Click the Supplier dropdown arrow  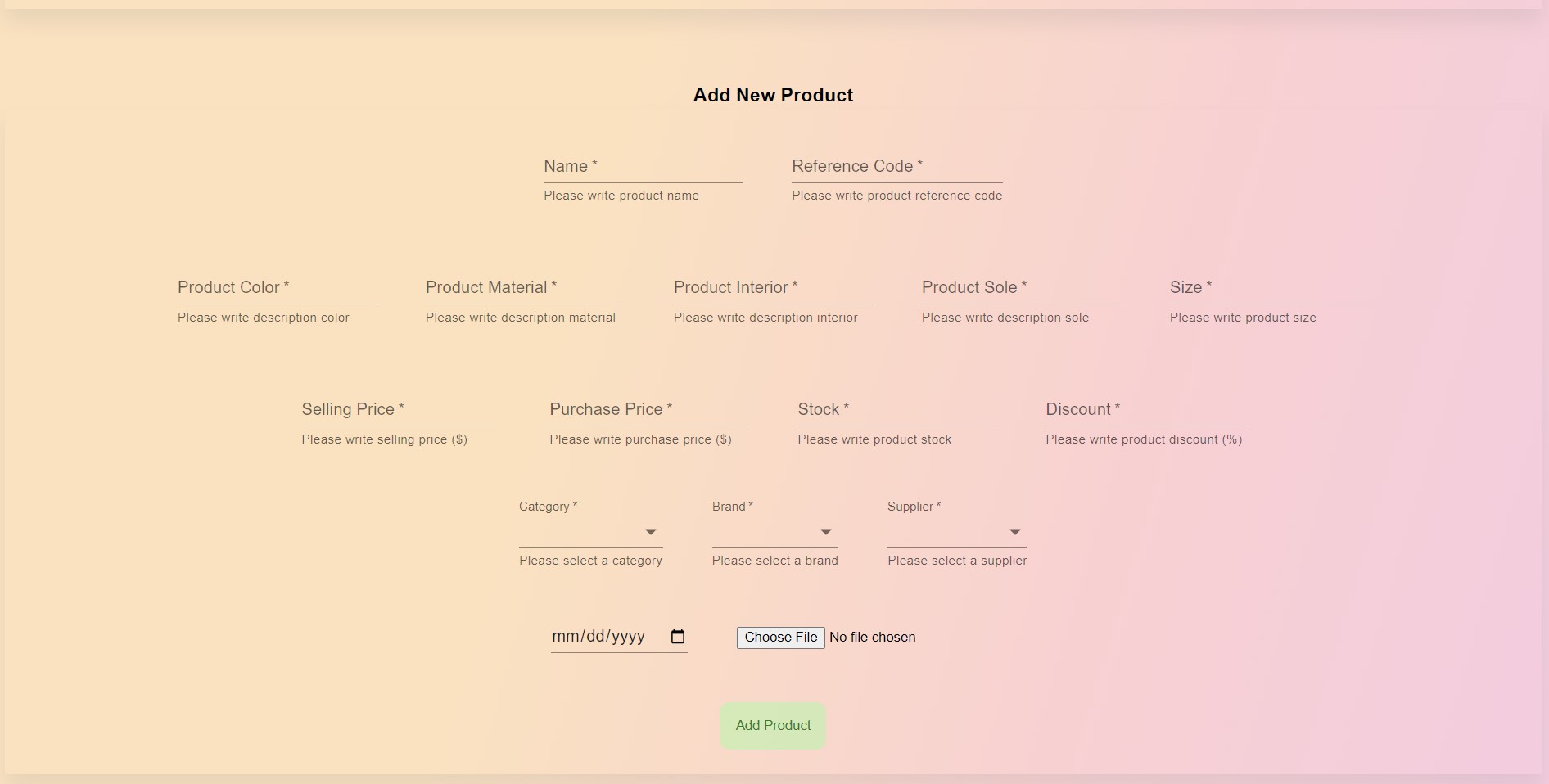tap(1015, 532)
